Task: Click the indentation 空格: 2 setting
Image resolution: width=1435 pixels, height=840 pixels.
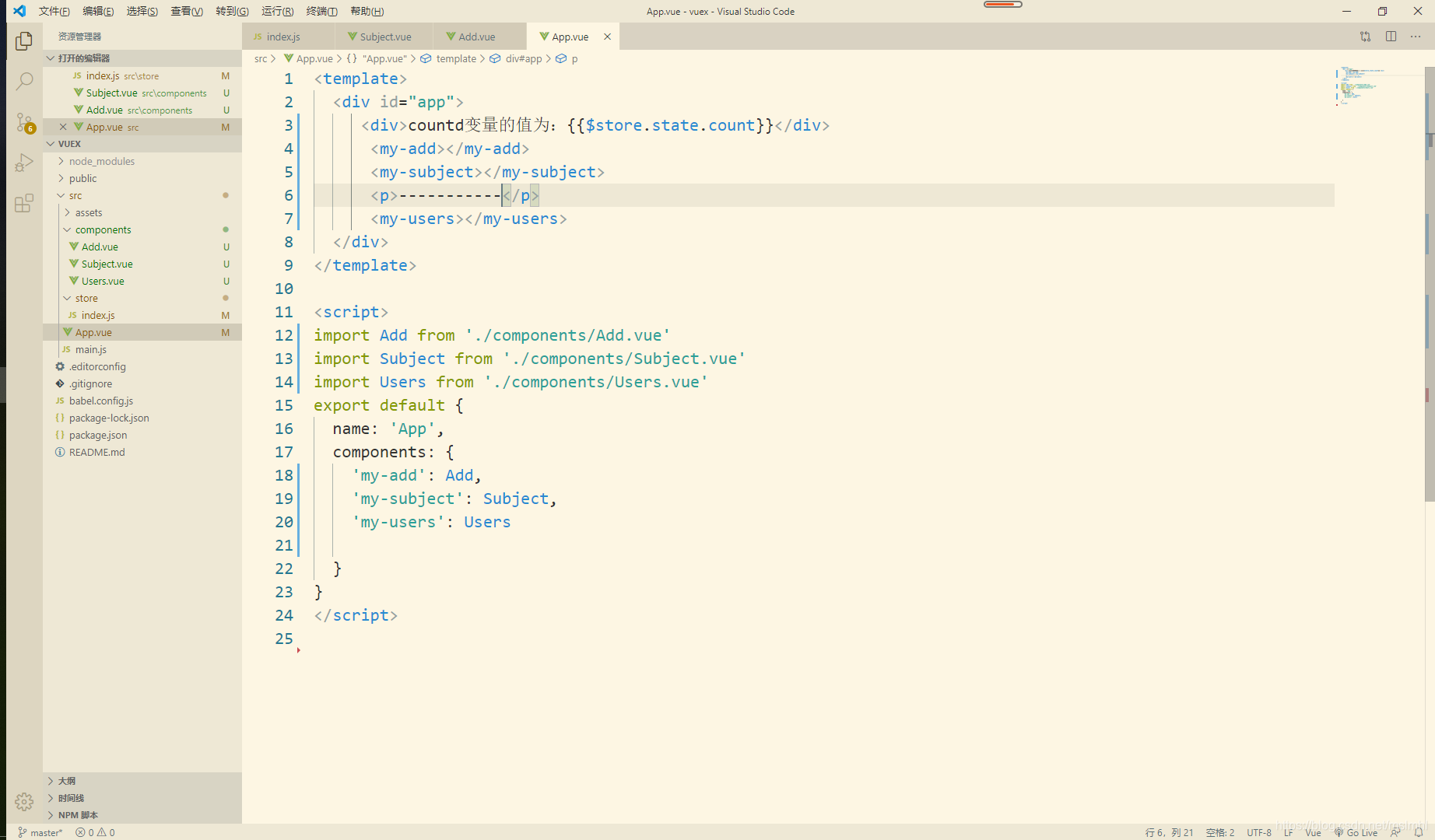Action: tap(1219, 832)
